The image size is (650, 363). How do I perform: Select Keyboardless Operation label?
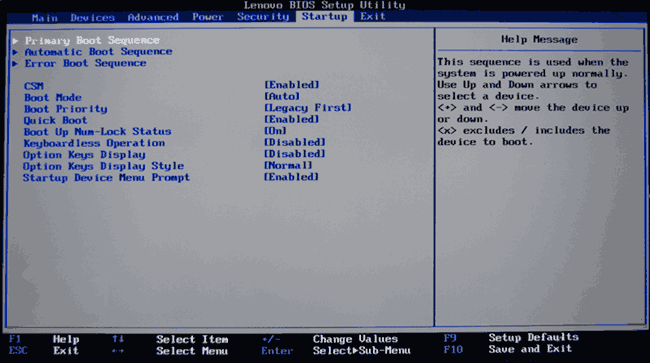point(94,143)
